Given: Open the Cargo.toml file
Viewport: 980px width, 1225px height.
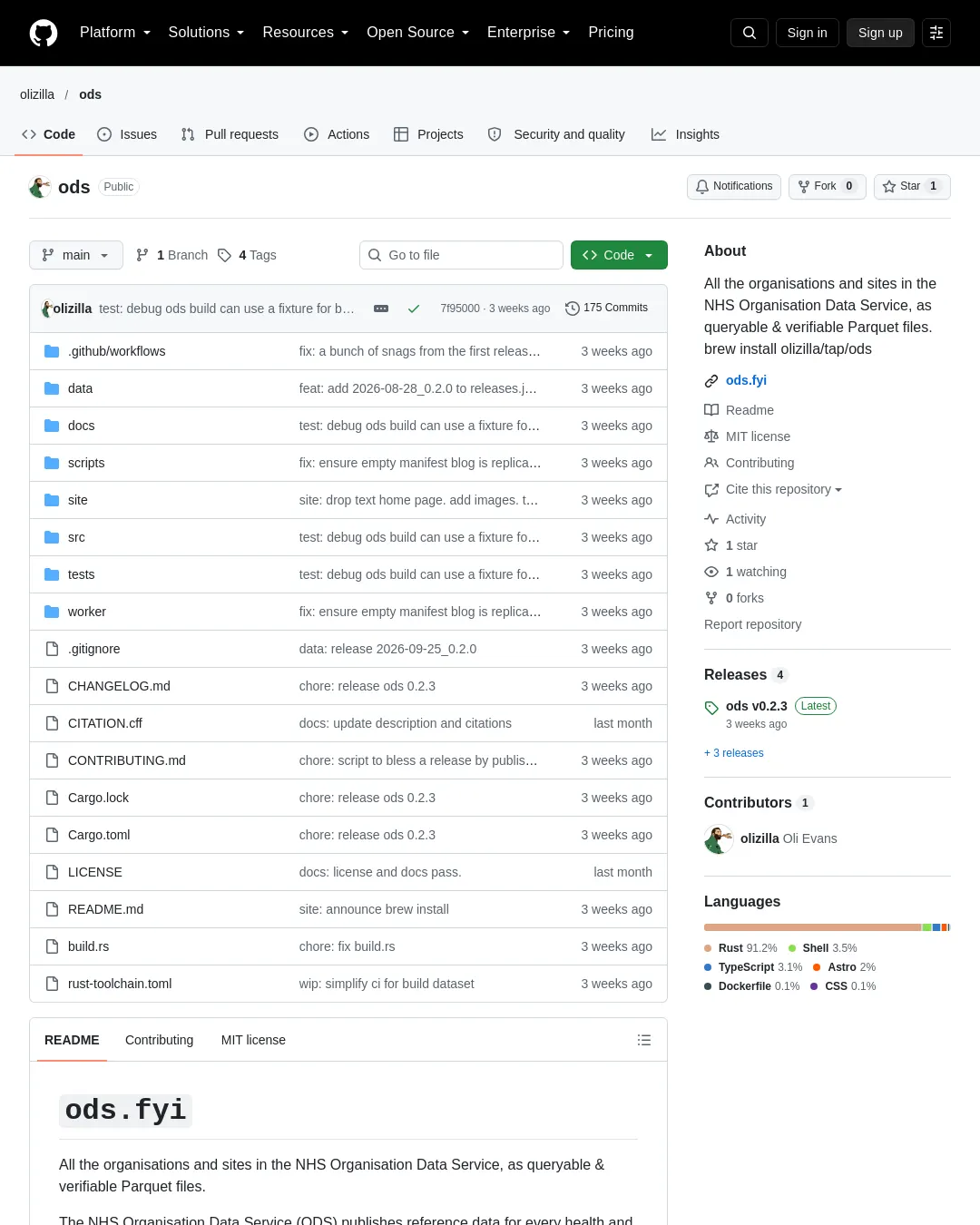Looking at the screenshot, I should [x=99, y=835].
